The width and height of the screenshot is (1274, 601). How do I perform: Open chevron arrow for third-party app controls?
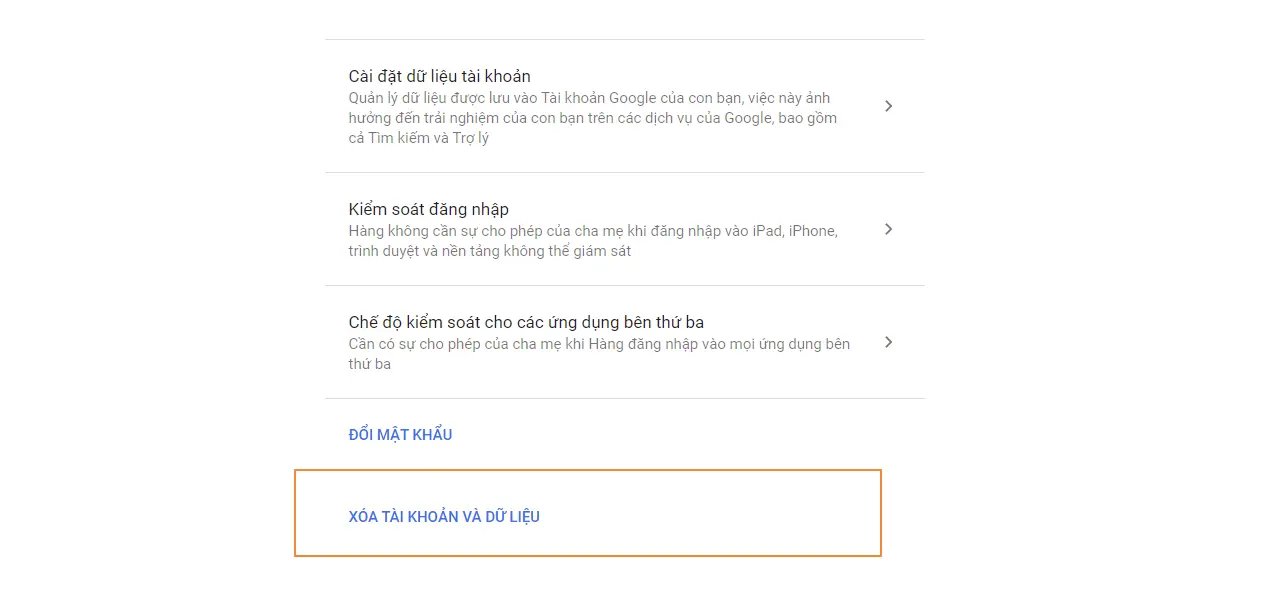(889, 342)
